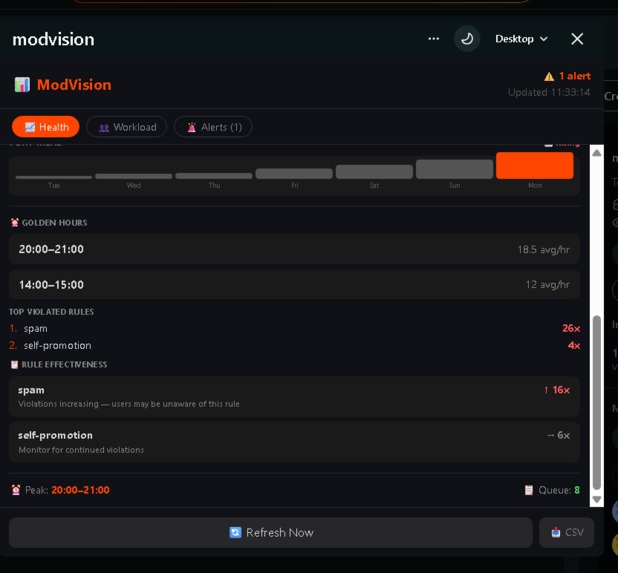618x573 pixels.
Task: Click the scrollbar up arrow
Action: click(597, 153)
